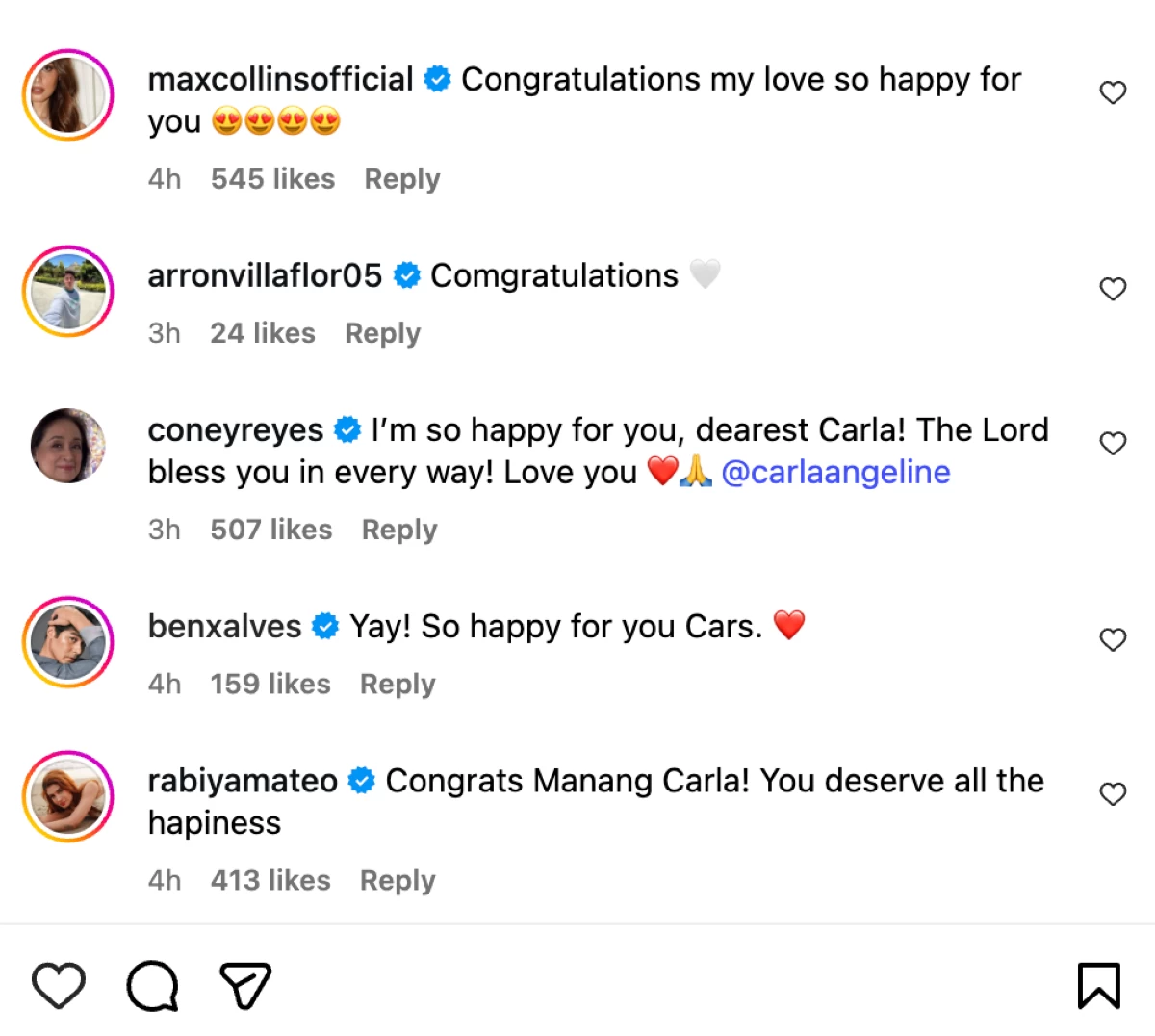
Task: Save post with bookmark icon
Action: (x=1098, y=985)
